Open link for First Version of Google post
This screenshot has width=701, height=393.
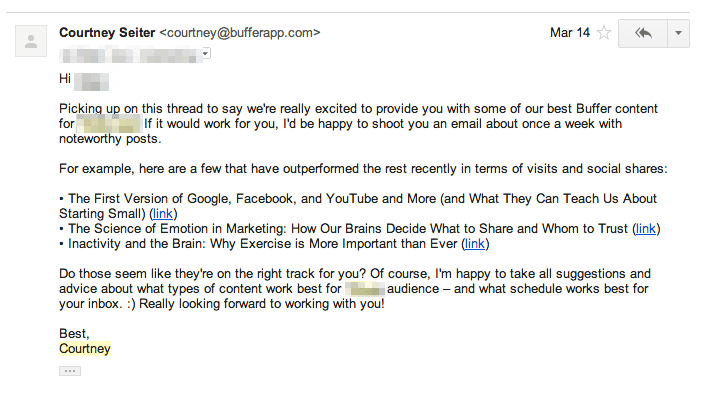point(163,214)
